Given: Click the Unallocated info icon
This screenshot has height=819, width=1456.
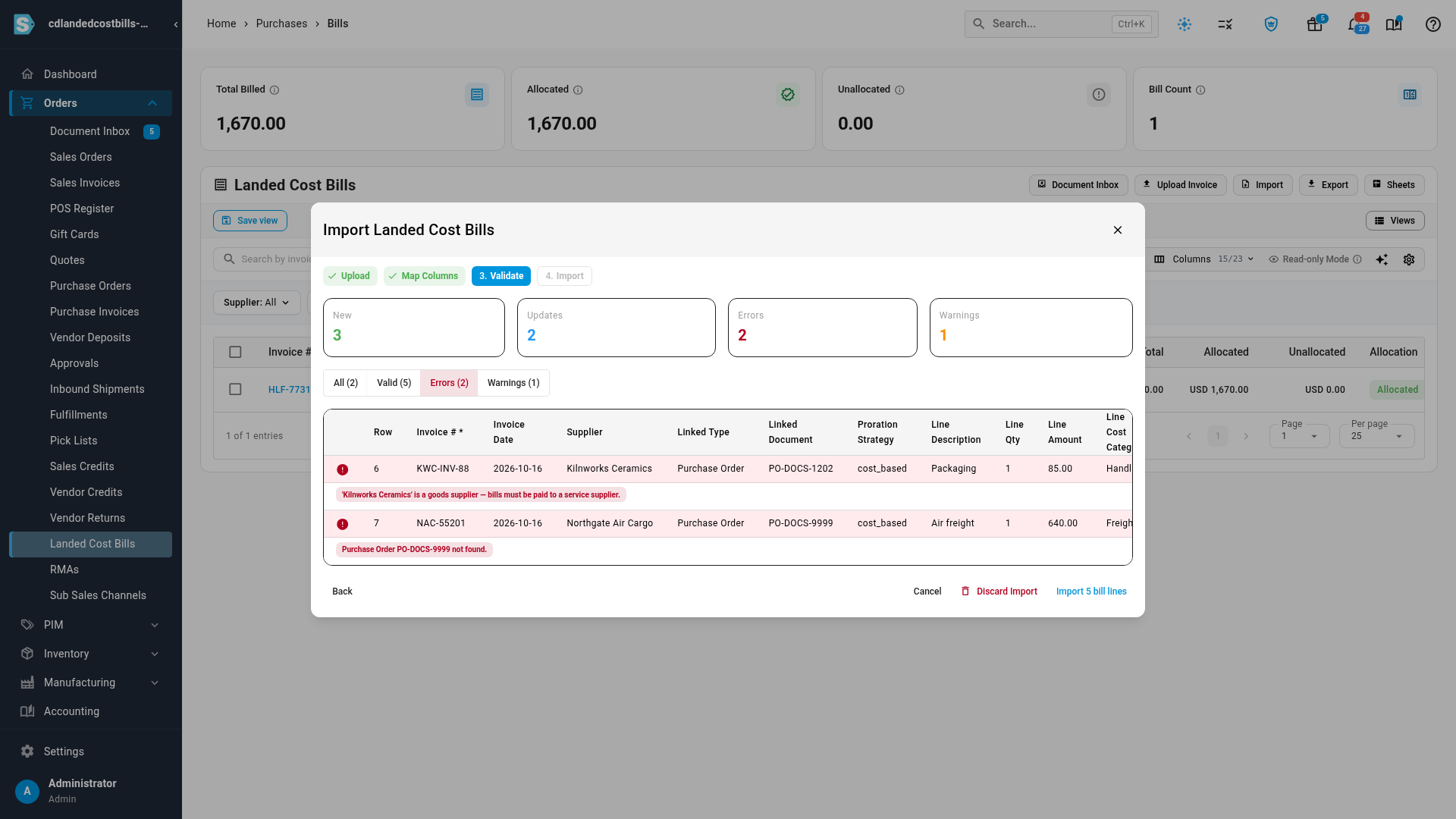Looking at the screenshot, I should coord(899,90).
